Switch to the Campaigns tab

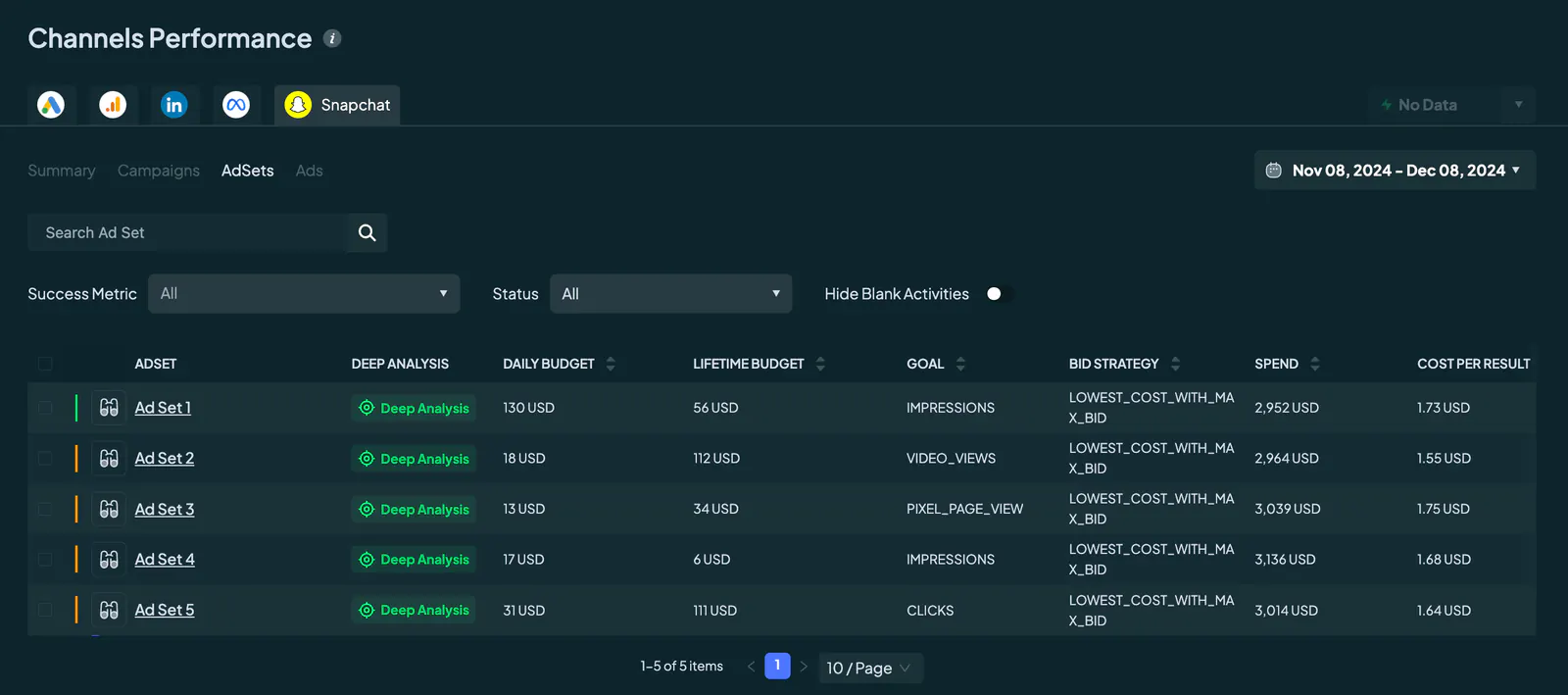pyautogui.click(x=159, y=171)
